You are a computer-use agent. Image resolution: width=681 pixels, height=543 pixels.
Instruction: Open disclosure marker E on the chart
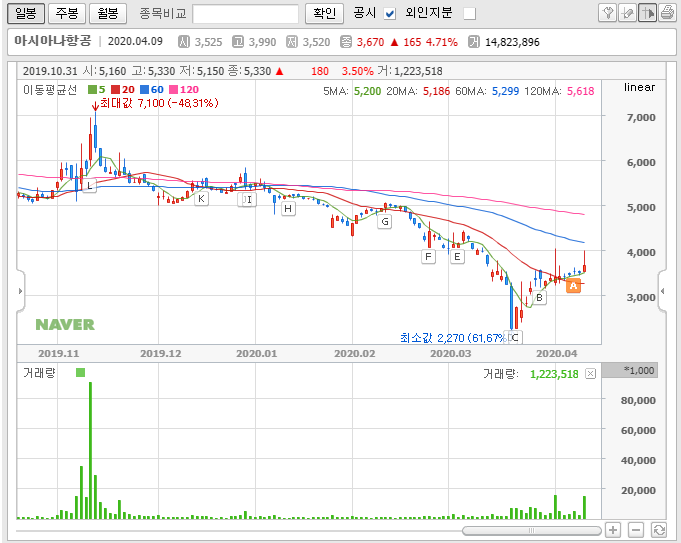[x=457, y=257]
